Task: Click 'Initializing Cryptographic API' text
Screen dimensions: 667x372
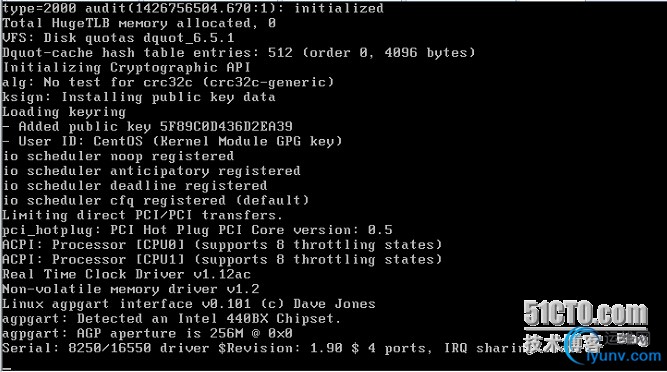Action: 126,68
